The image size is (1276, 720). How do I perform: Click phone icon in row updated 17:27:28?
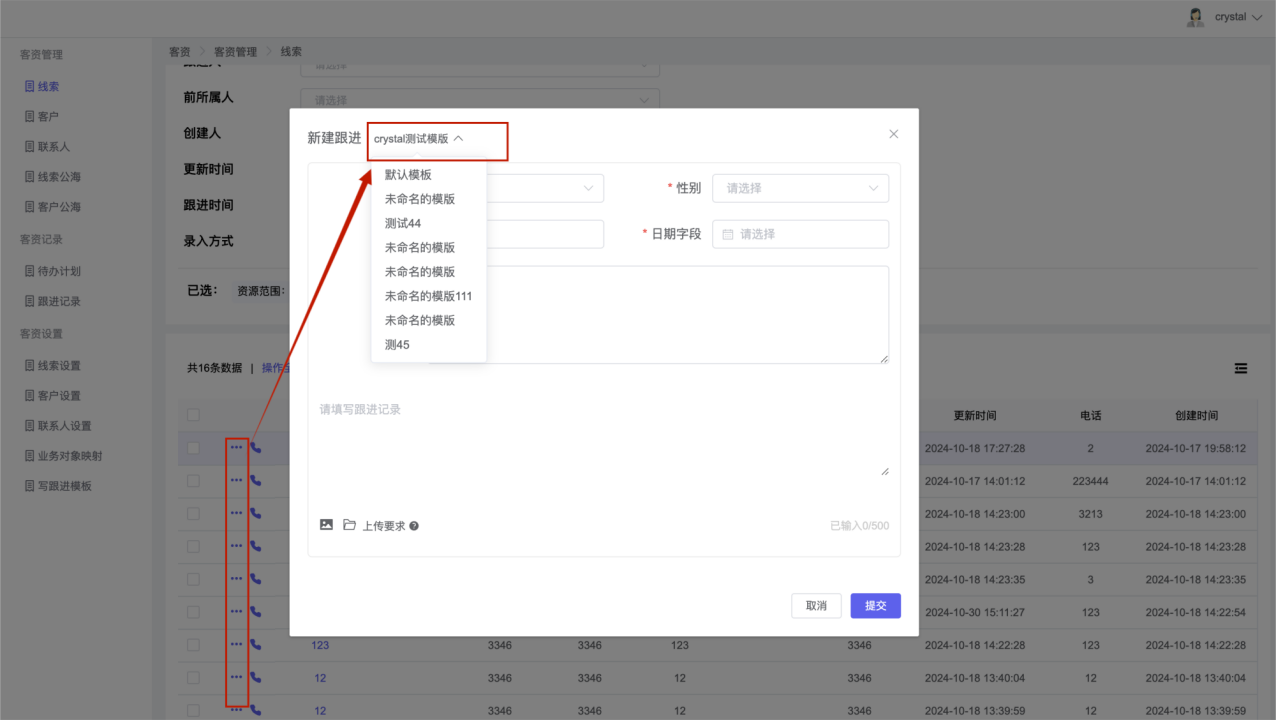tap(256, 448)
